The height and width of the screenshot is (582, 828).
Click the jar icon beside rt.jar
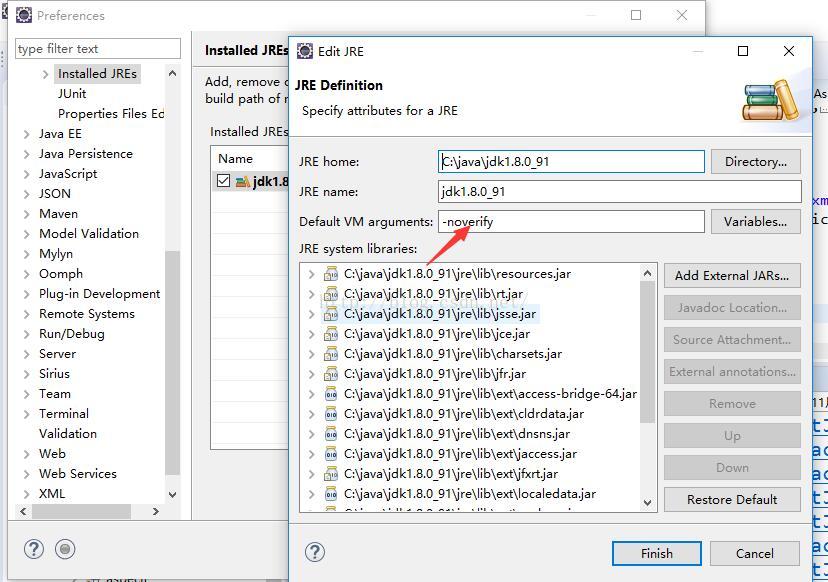[x=331, y=294]
